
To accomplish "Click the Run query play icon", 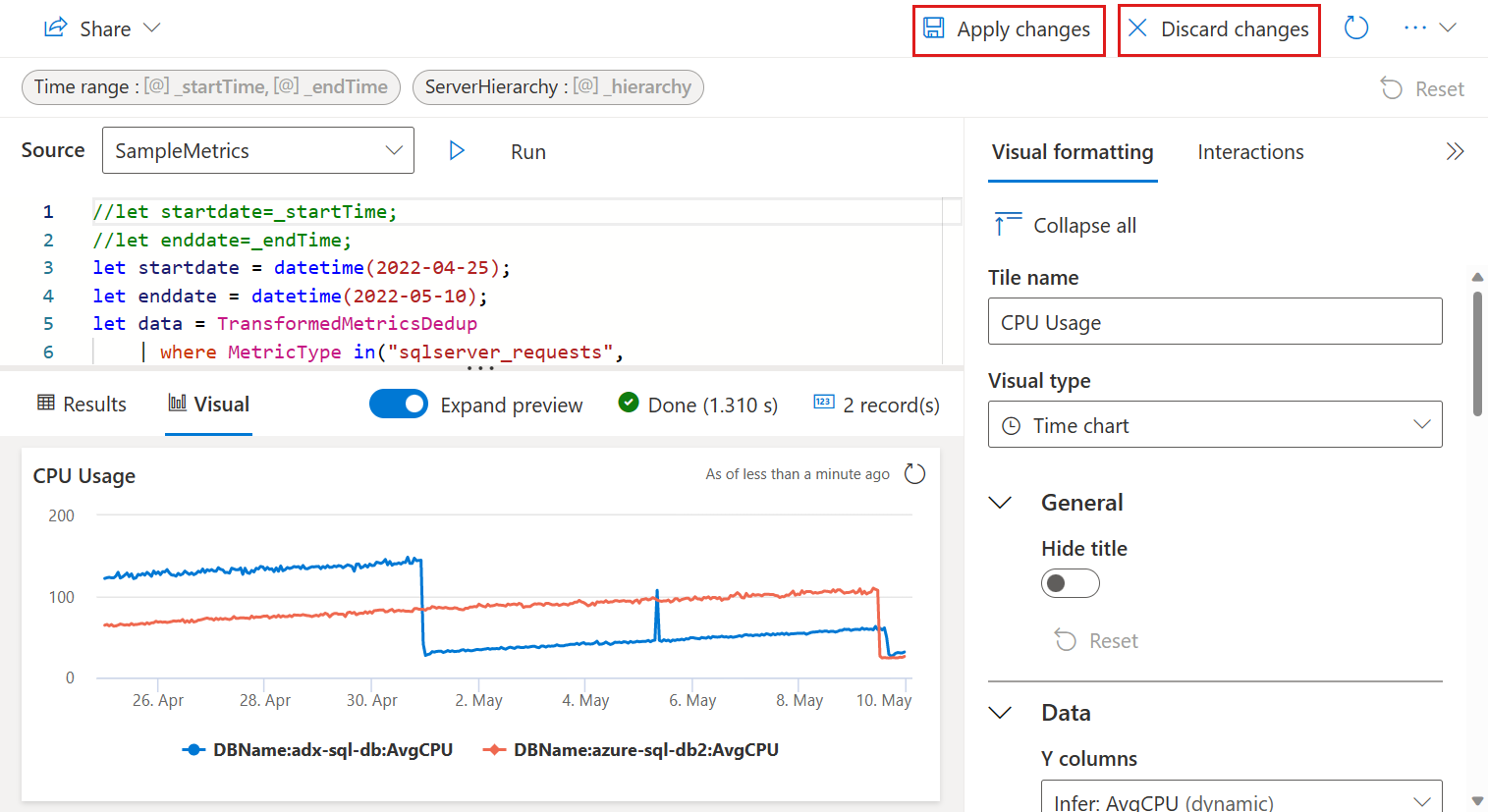I will tap(457, 151).
